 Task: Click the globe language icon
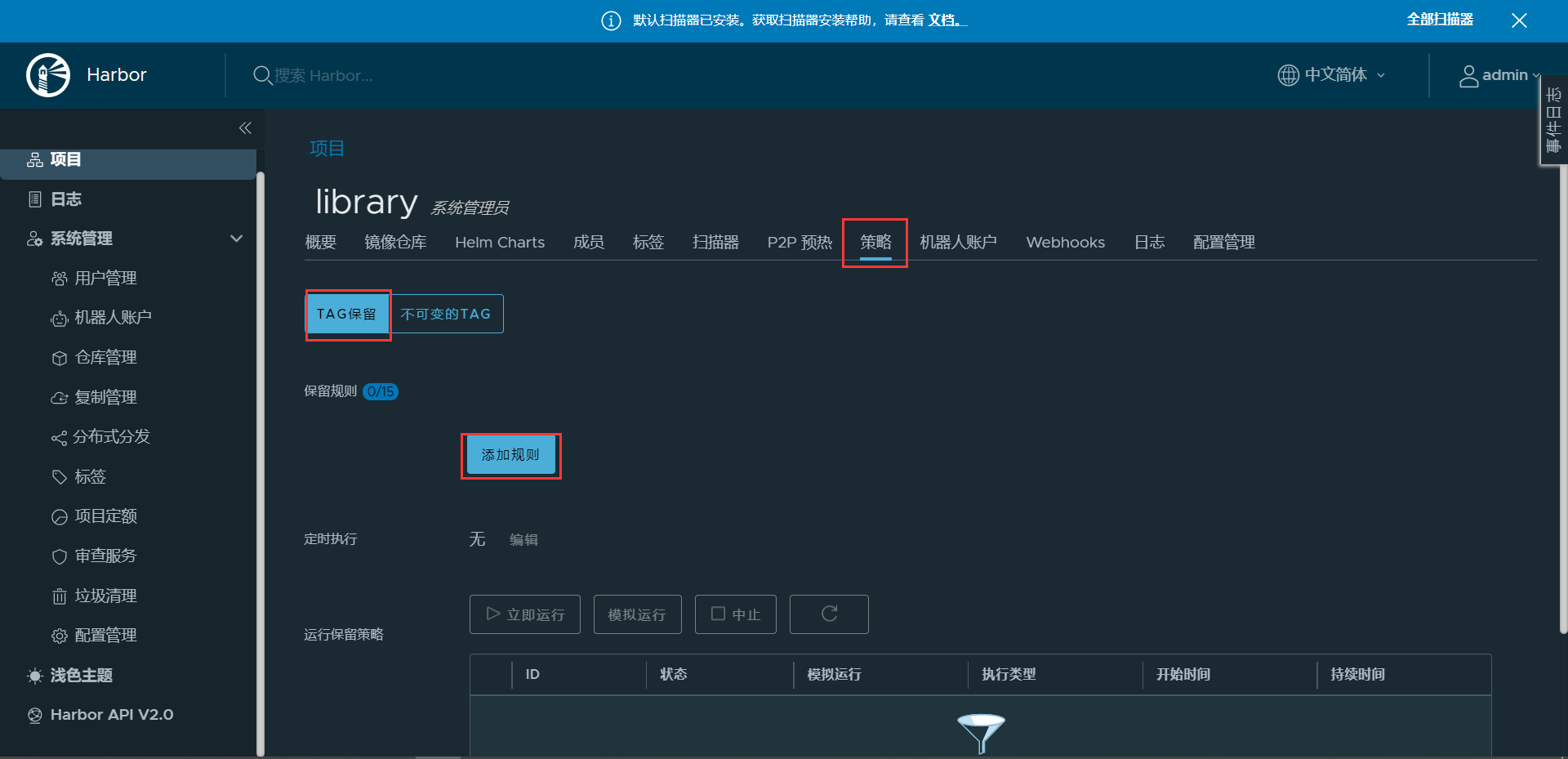click(1288, 75)
